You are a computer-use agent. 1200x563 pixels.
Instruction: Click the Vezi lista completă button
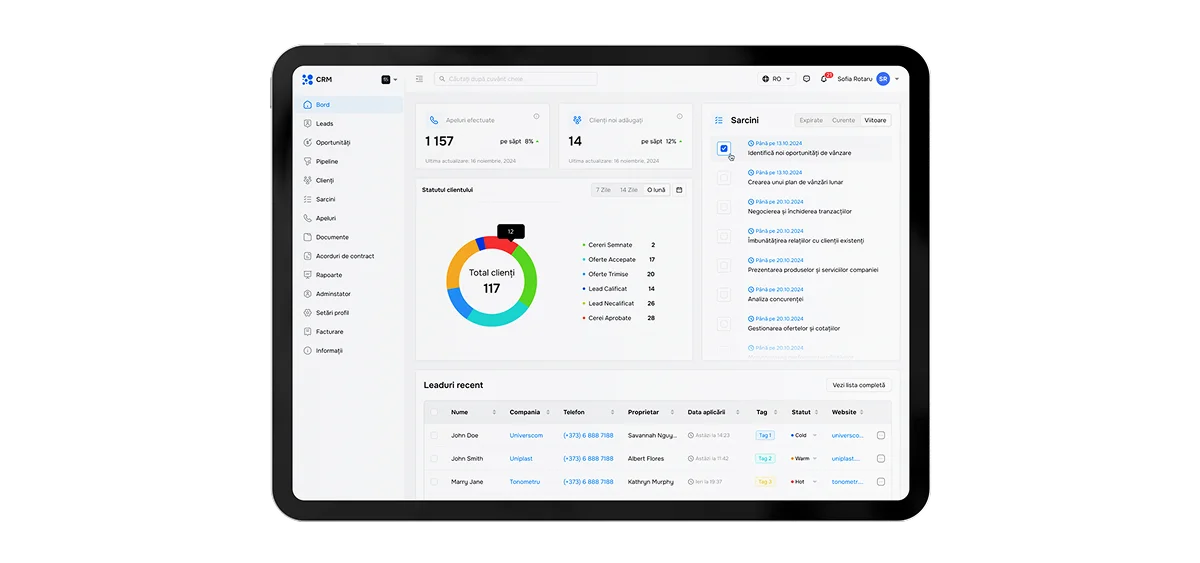(x=859, y=385)
